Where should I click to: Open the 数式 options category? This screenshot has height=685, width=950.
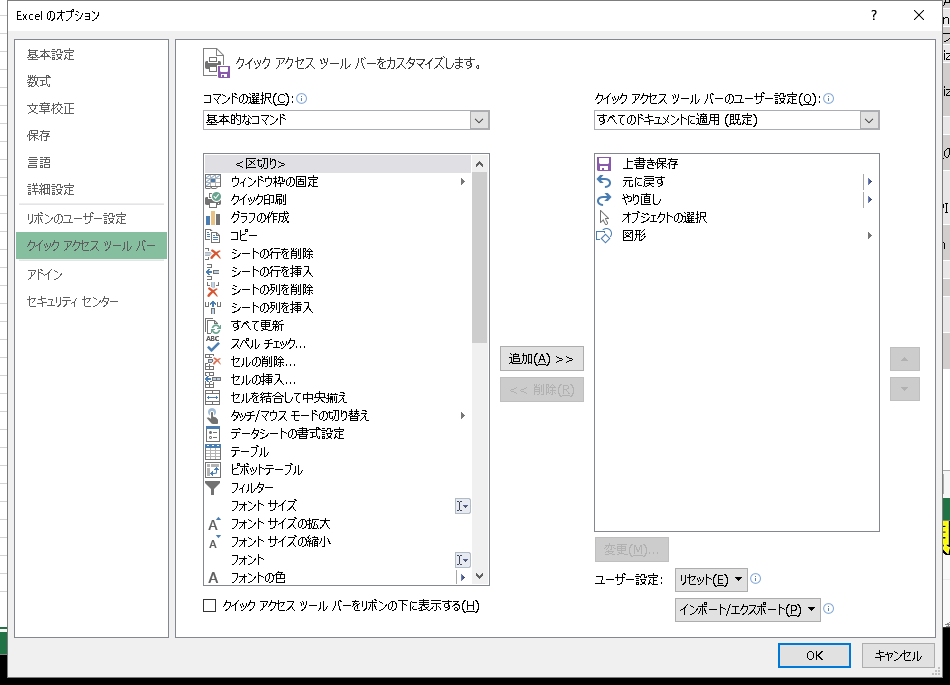coord(91,81)
